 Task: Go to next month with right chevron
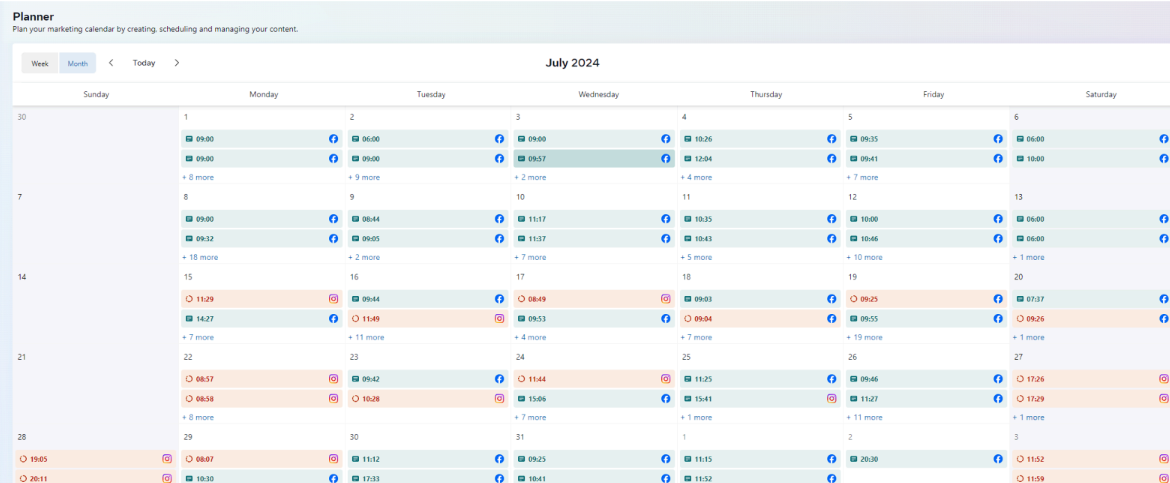pyautogui.click(x=177, y=63)
